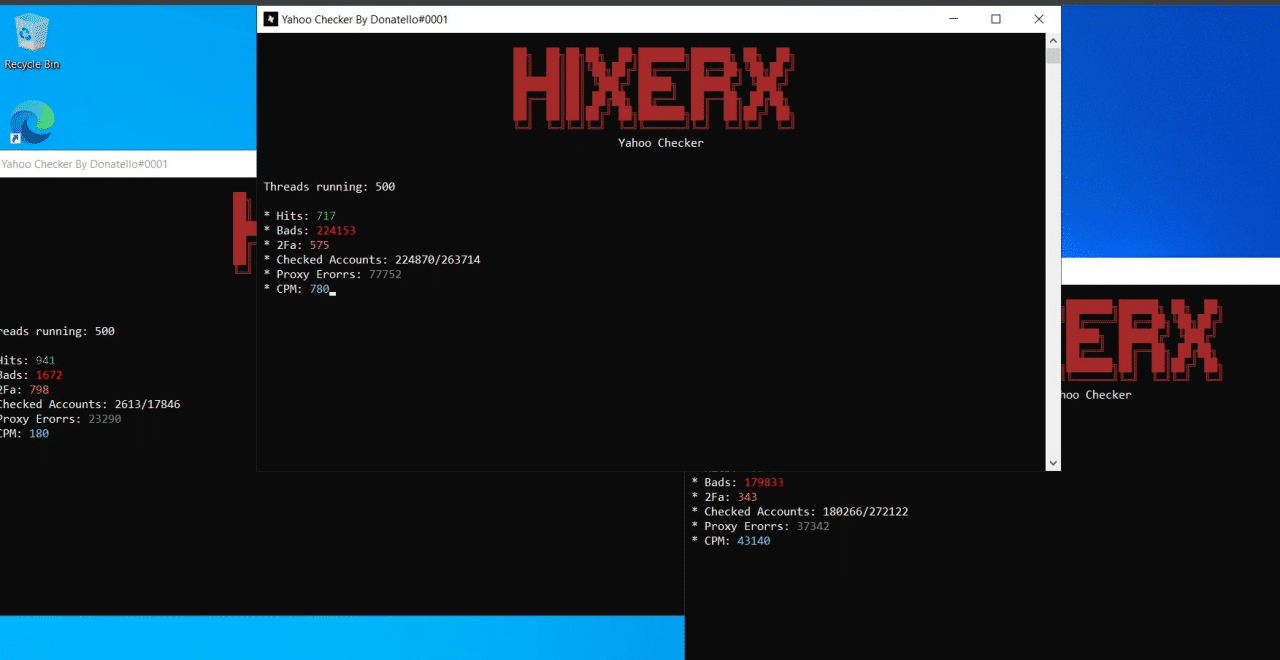The width and height of the screenshot is (1280, 660).
Task: Click the red HIXERX logo in the front console
Action: click(653, 88)
